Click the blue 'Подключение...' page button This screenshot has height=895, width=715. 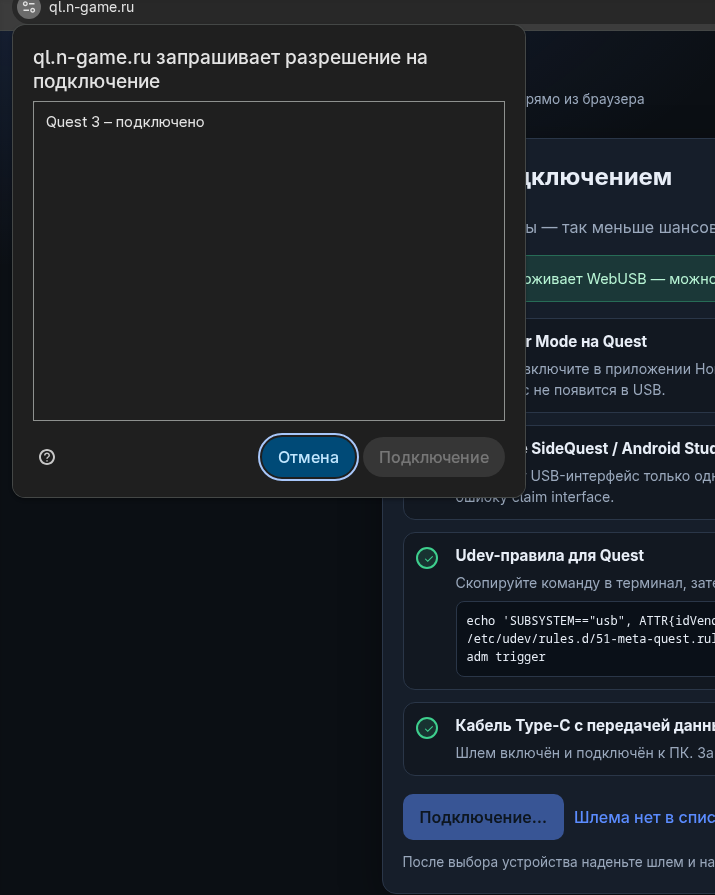click(x=483, y=817)
